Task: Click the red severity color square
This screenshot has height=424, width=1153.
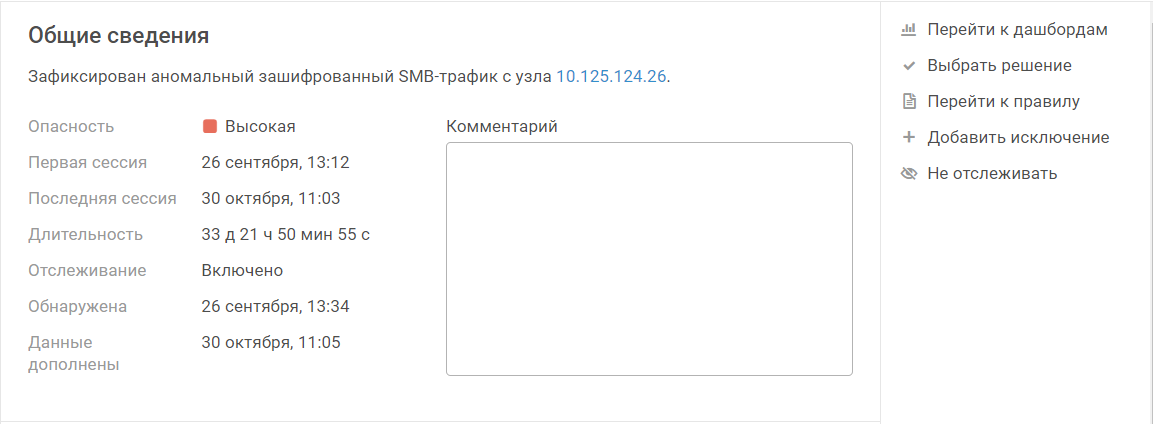Action: click(x=210, y=127)
